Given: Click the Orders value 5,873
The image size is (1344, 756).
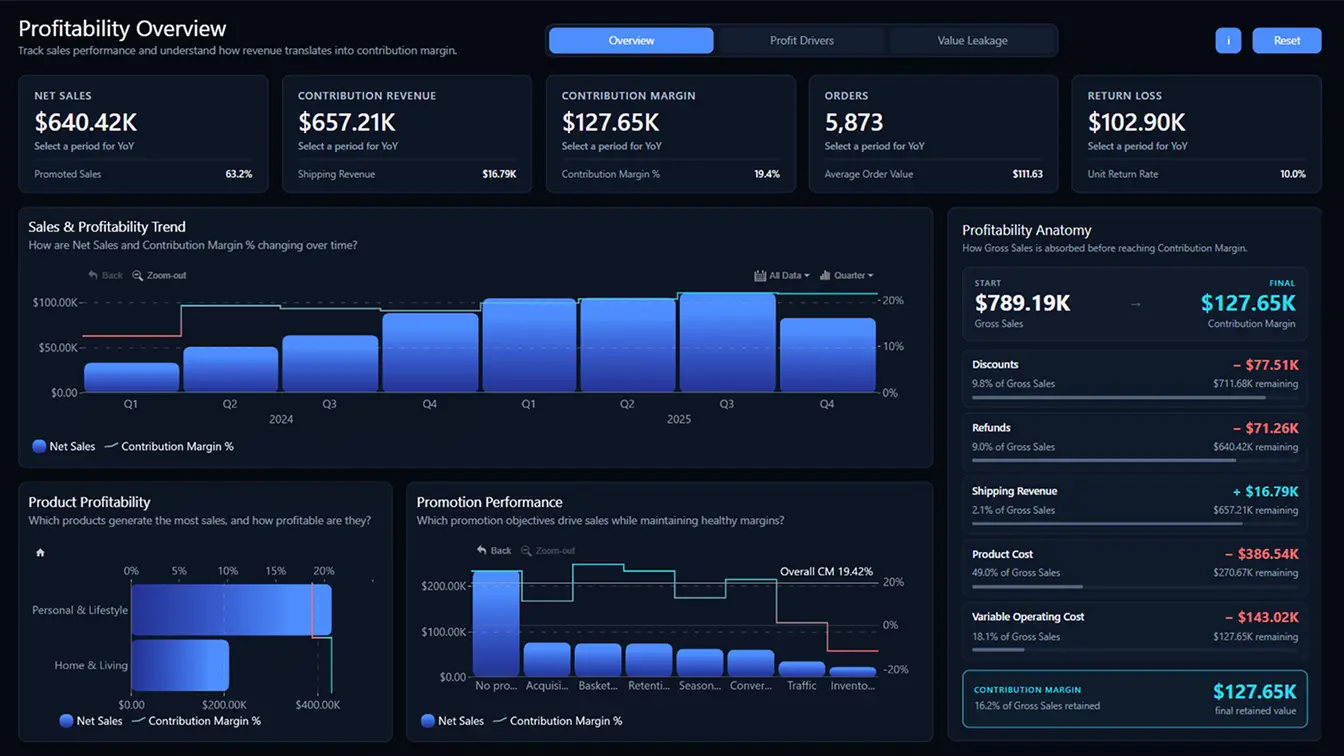Looking at the screenshot, I should 854,122.
